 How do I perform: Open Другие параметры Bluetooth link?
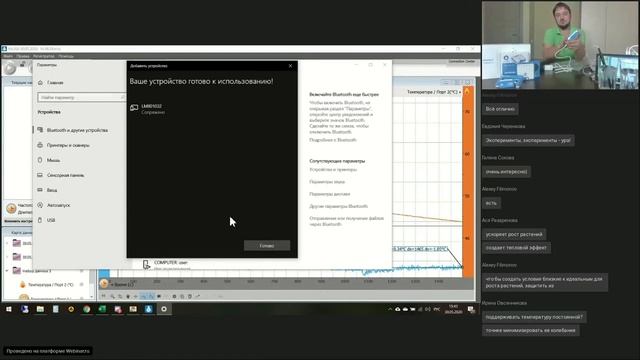338,206
